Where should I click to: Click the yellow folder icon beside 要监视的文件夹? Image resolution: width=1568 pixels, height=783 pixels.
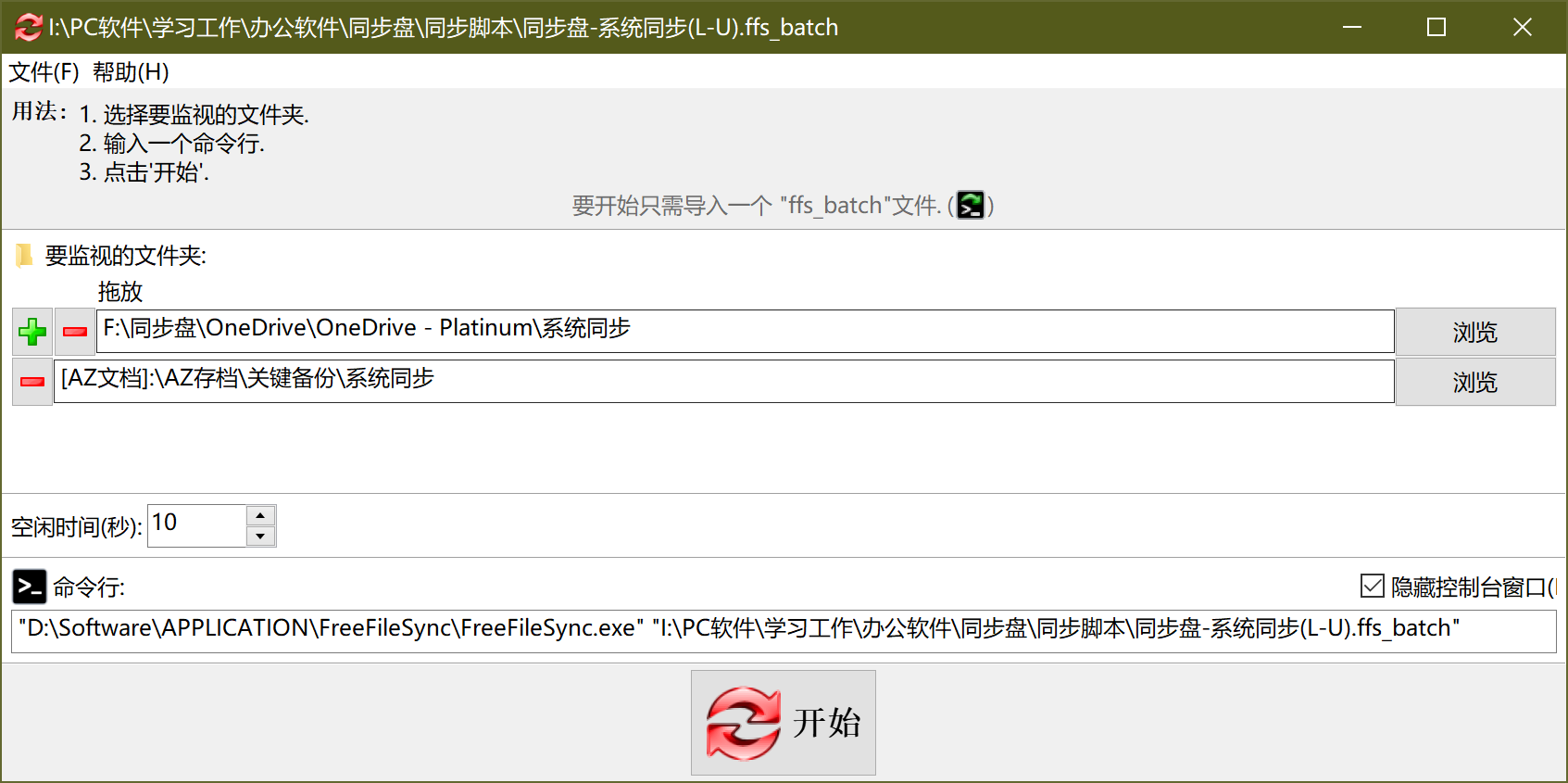[24, 255]
